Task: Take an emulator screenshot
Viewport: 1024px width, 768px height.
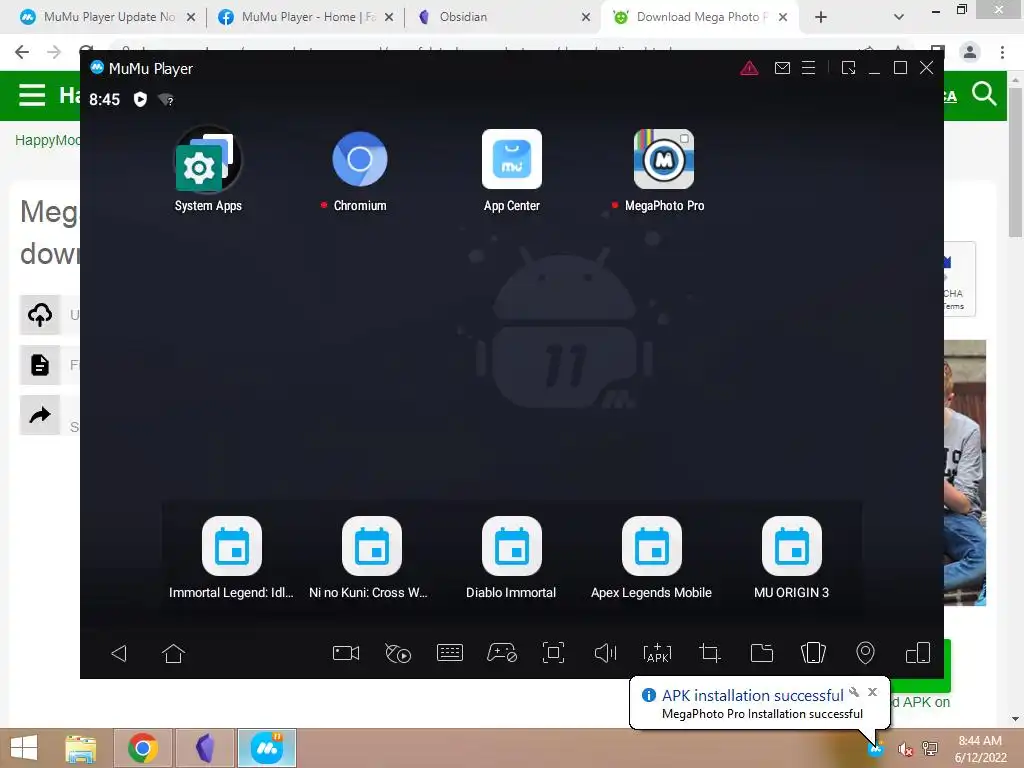Action: 553,653
